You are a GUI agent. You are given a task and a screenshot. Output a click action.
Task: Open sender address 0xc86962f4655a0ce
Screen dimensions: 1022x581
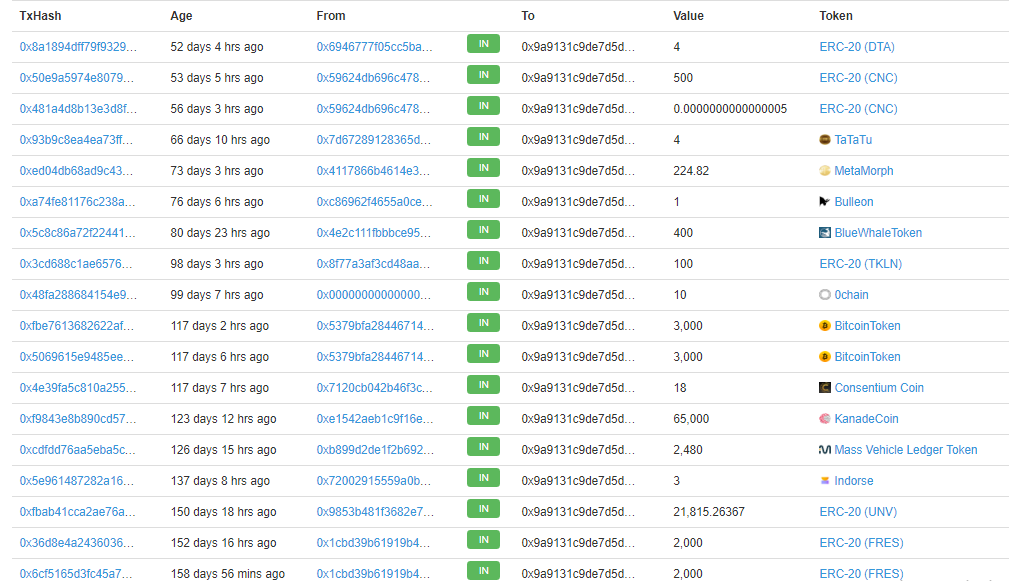pos(374,201)
